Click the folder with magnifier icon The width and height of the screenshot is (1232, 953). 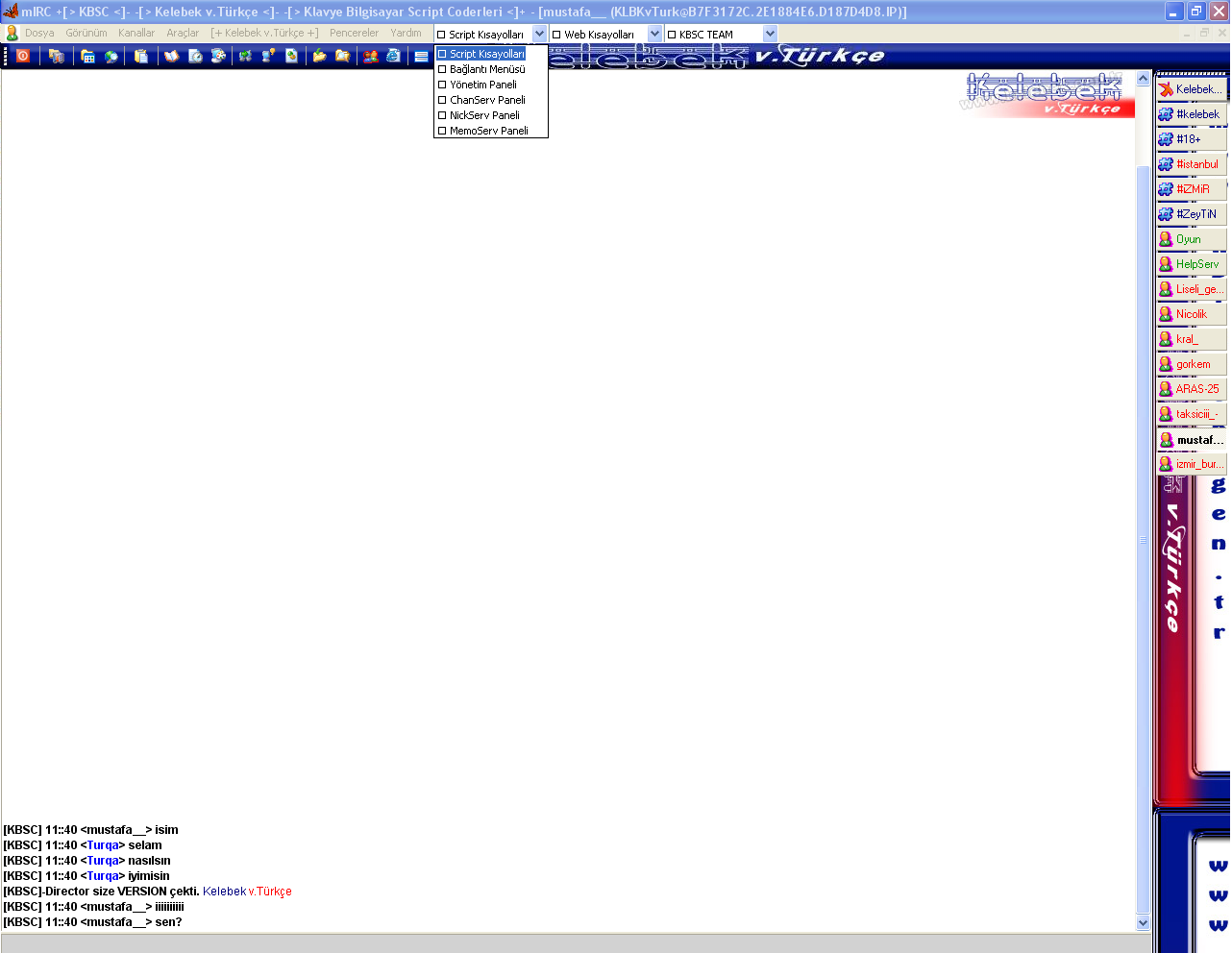click(x=342, y=56)
